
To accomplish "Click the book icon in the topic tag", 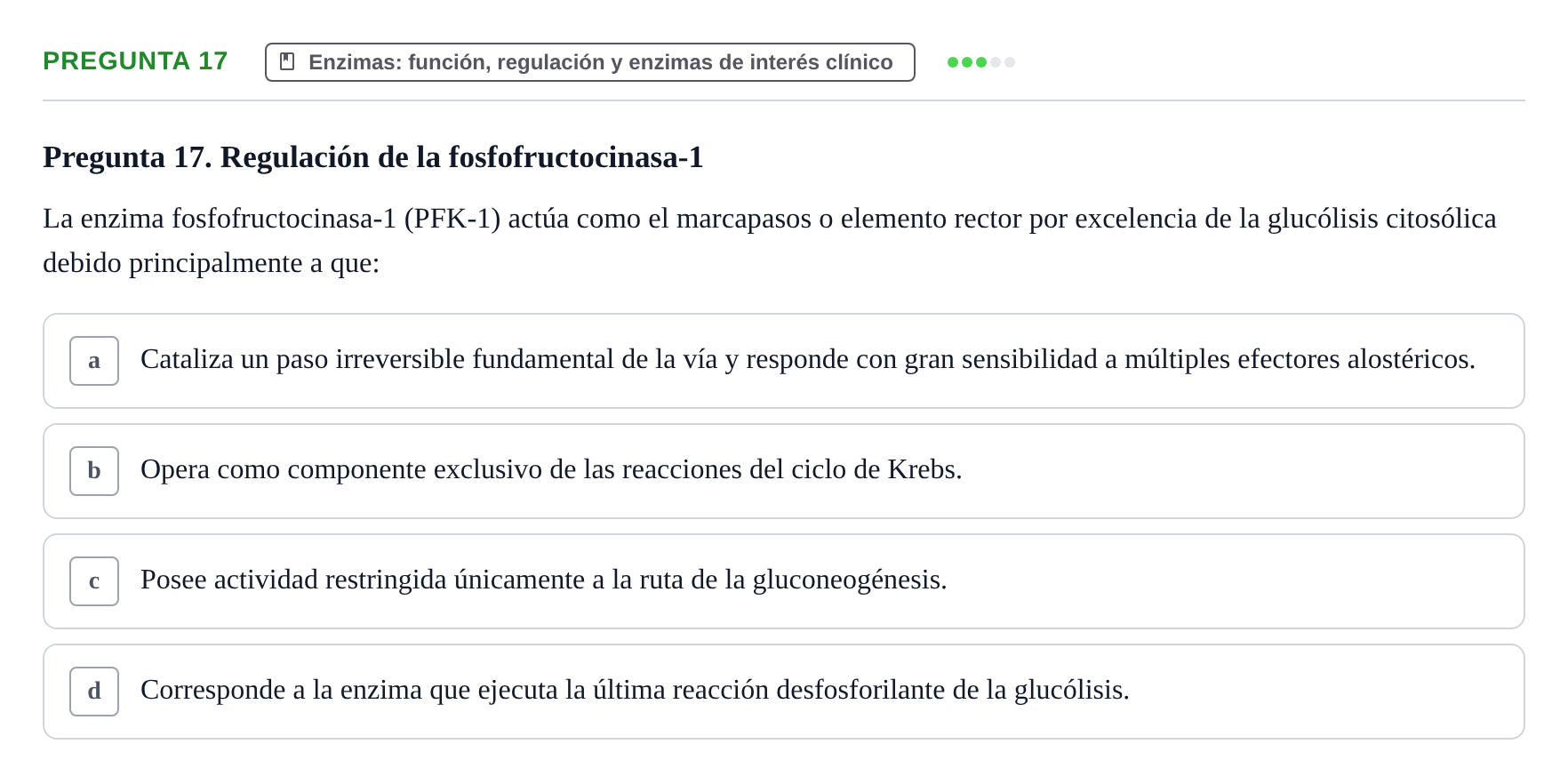I will pyautogui.click(x=287, y=61).
